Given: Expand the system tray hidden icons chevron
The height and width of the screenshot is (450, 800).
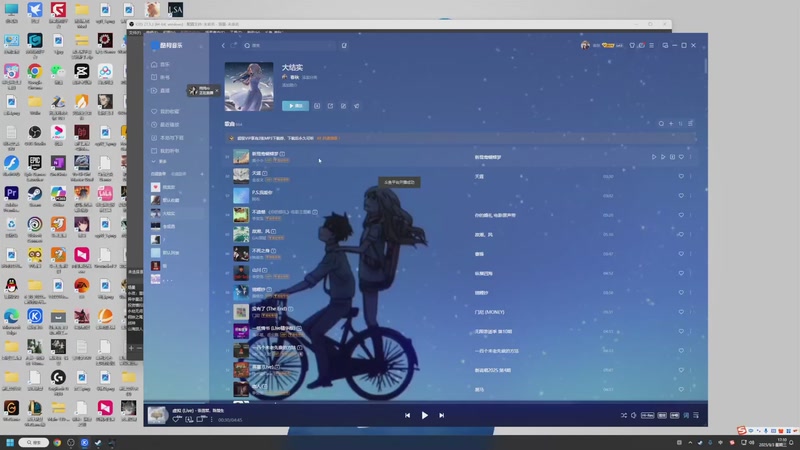Looking at the screenshot, I should [690, 442].
